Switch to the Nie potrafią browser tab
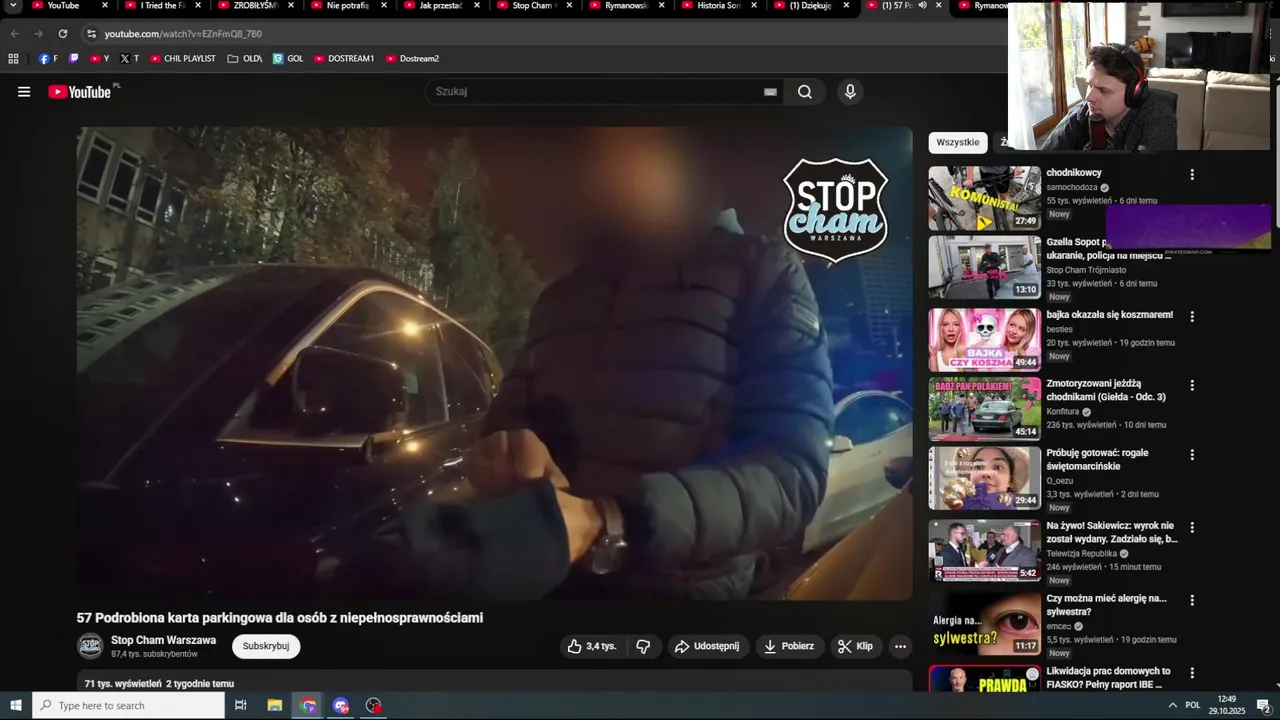Viewport: 1280px width, 720px height. pos(348,6)
